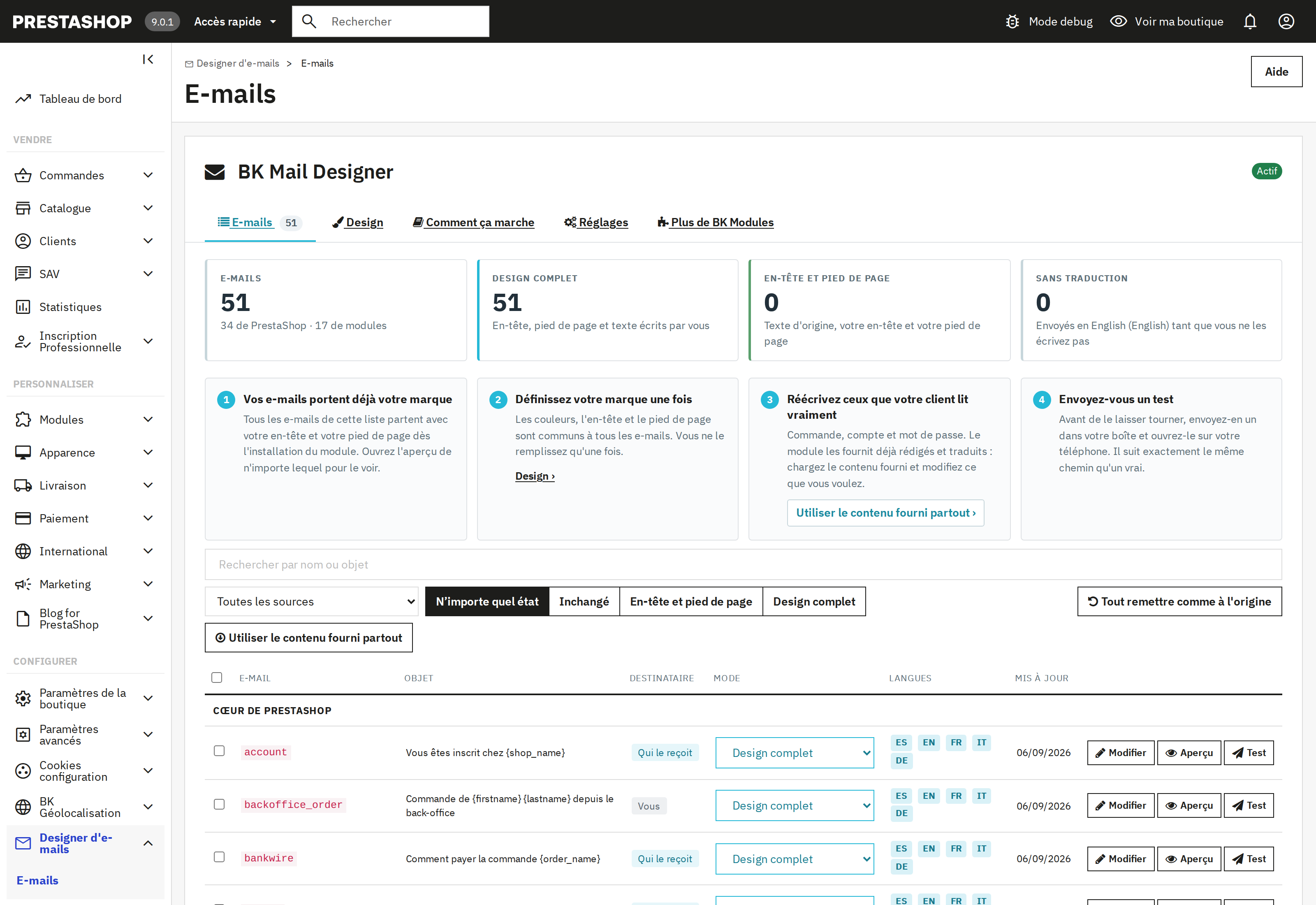The width and height of the screenshot is (1316, 905).
Task: Click the Marketing megaphone icon
Action: tap(23, 584)
